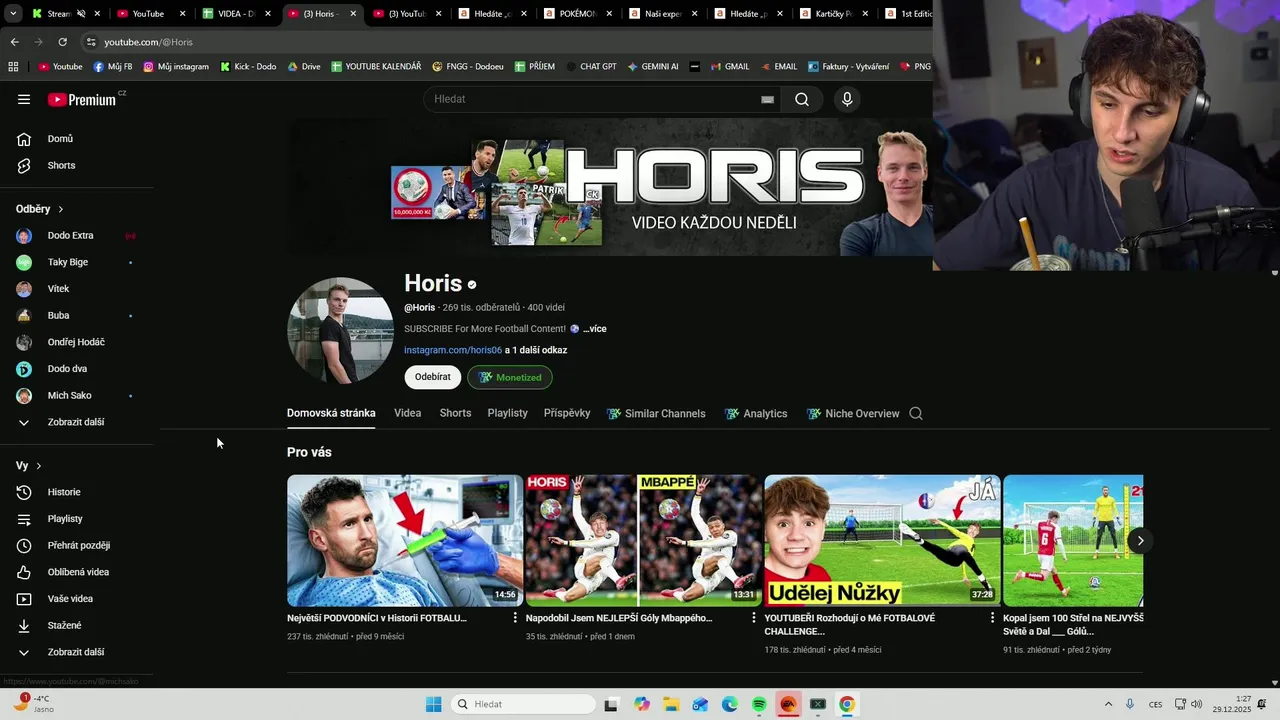Switch to Příspěvky channel tab
Image resolution: width=1280 pixels, height=720 pixels.
pyautogui.click(x=567, y=413)
